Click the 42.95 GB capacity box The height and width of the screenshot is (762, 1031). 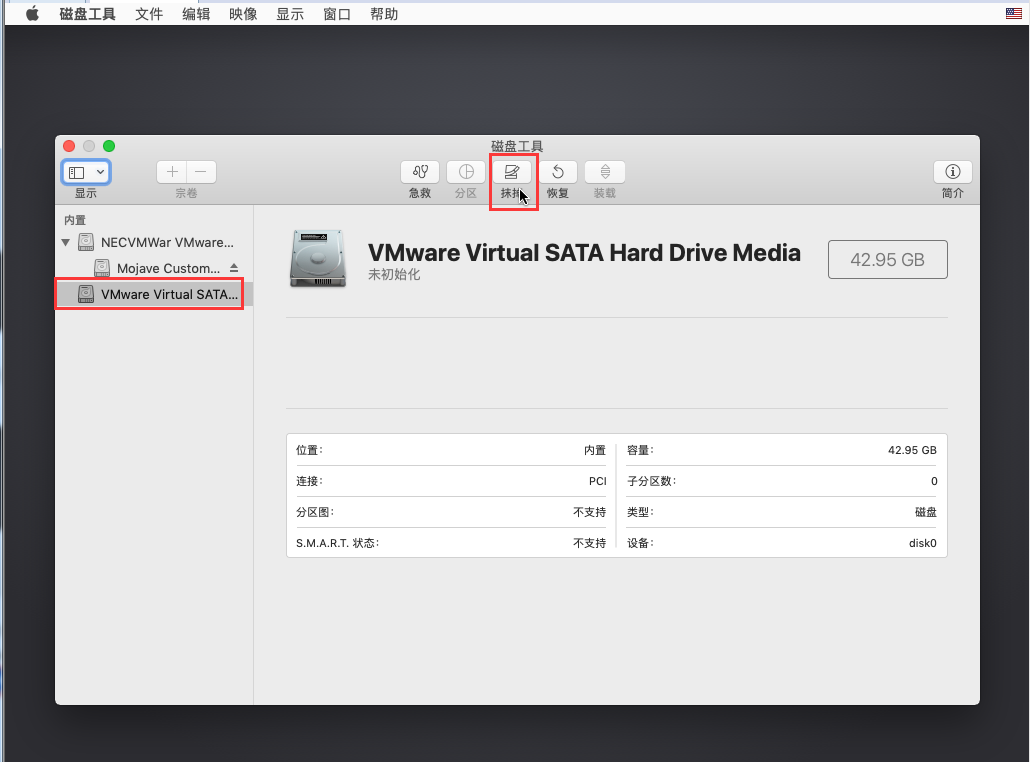click(x=887, y=260)
